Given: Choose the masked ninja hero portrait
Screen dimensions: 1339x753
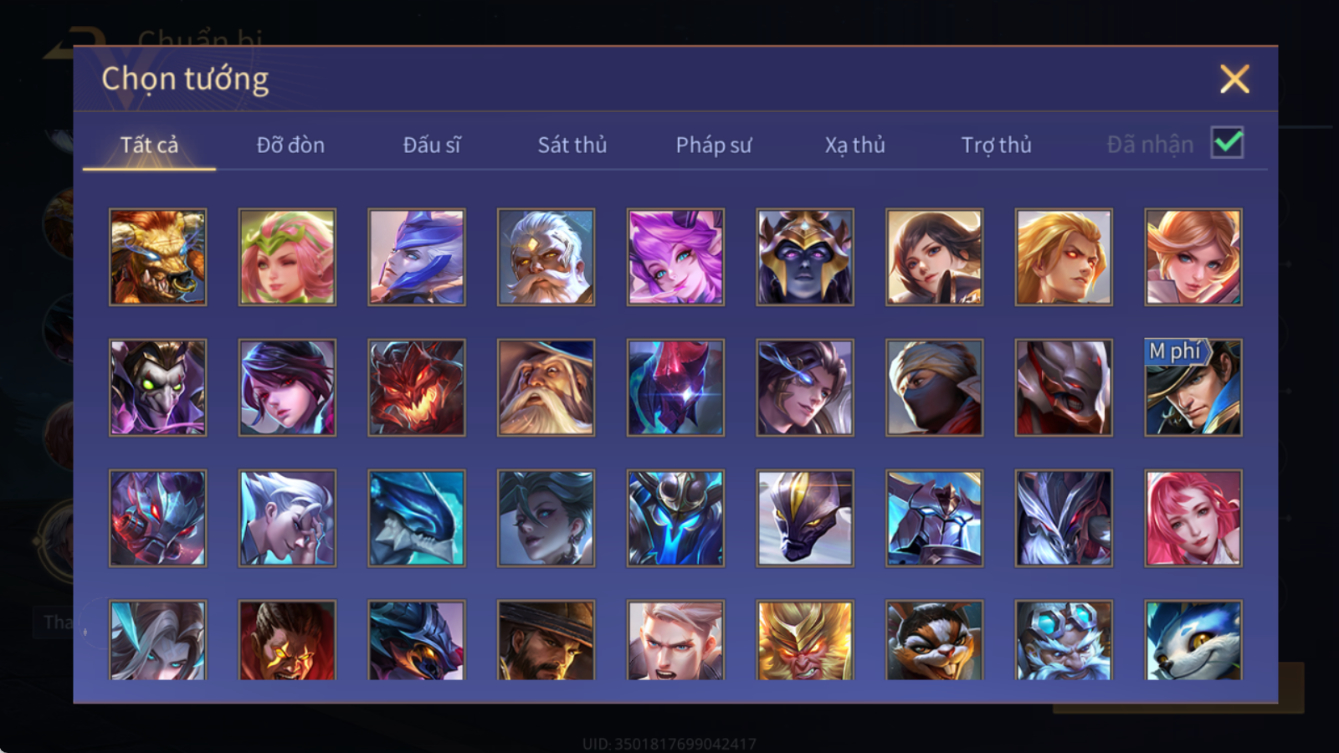Looking at the screenshot, I should [934, 388].
